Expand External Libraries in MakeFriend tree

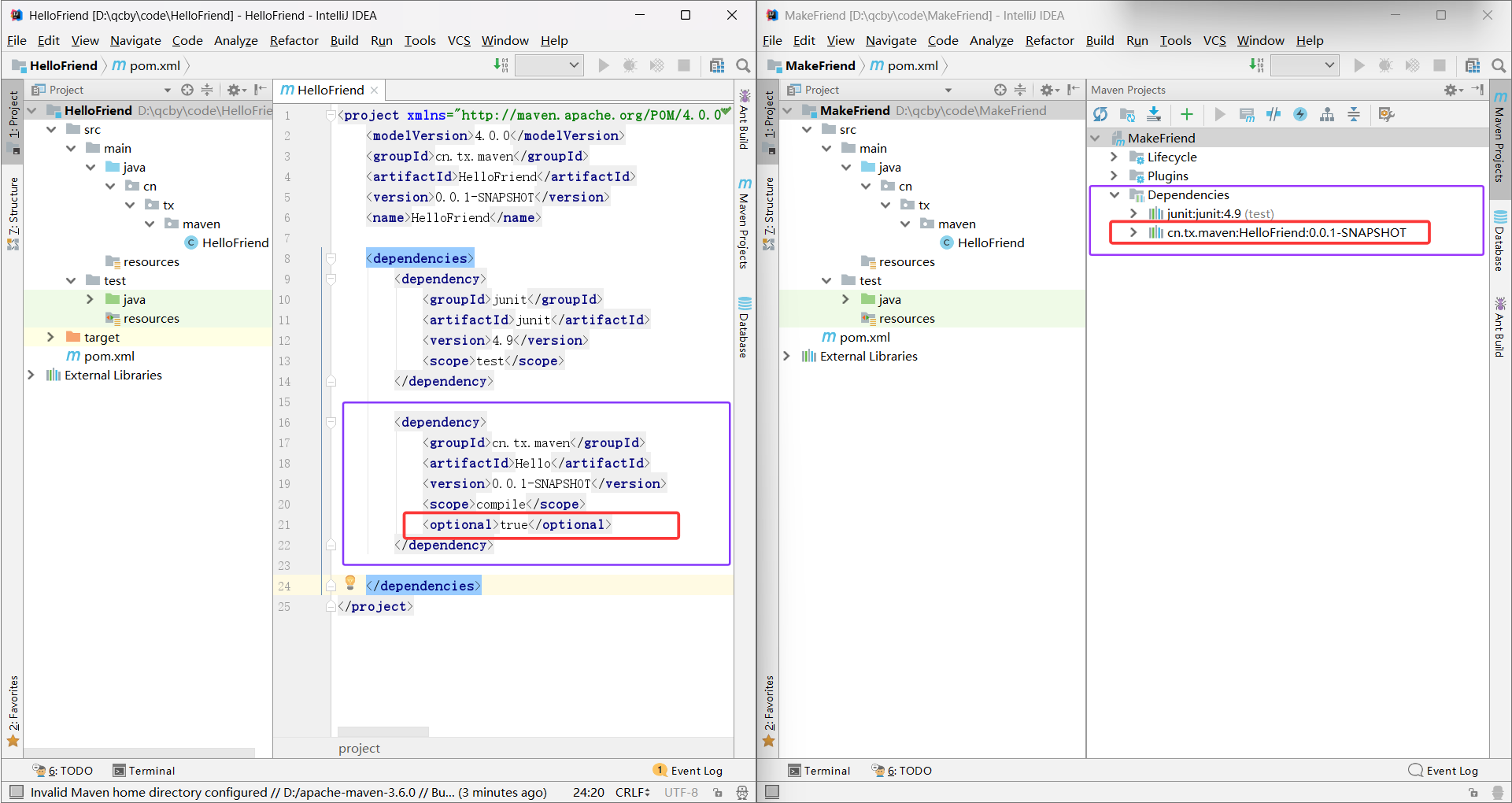[x=786, y=356]
